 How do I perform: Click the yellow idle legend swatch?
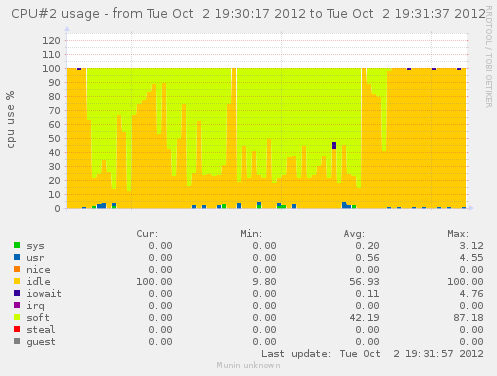(17, 281)
